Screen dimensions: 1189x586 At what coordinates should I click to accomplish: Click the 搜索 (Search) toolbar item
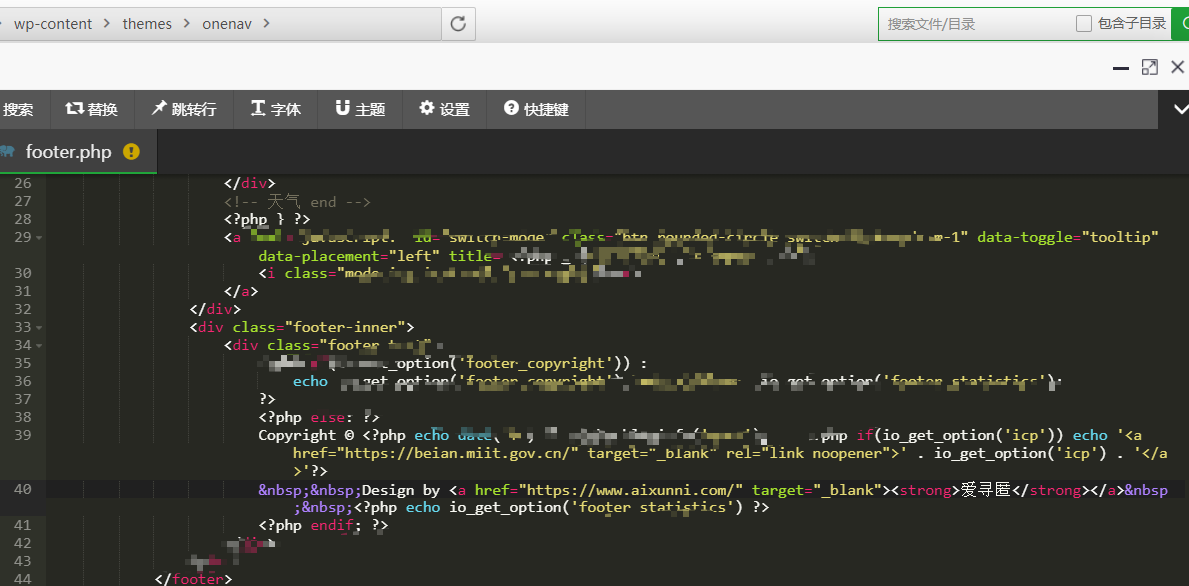[x=18, y=109]
